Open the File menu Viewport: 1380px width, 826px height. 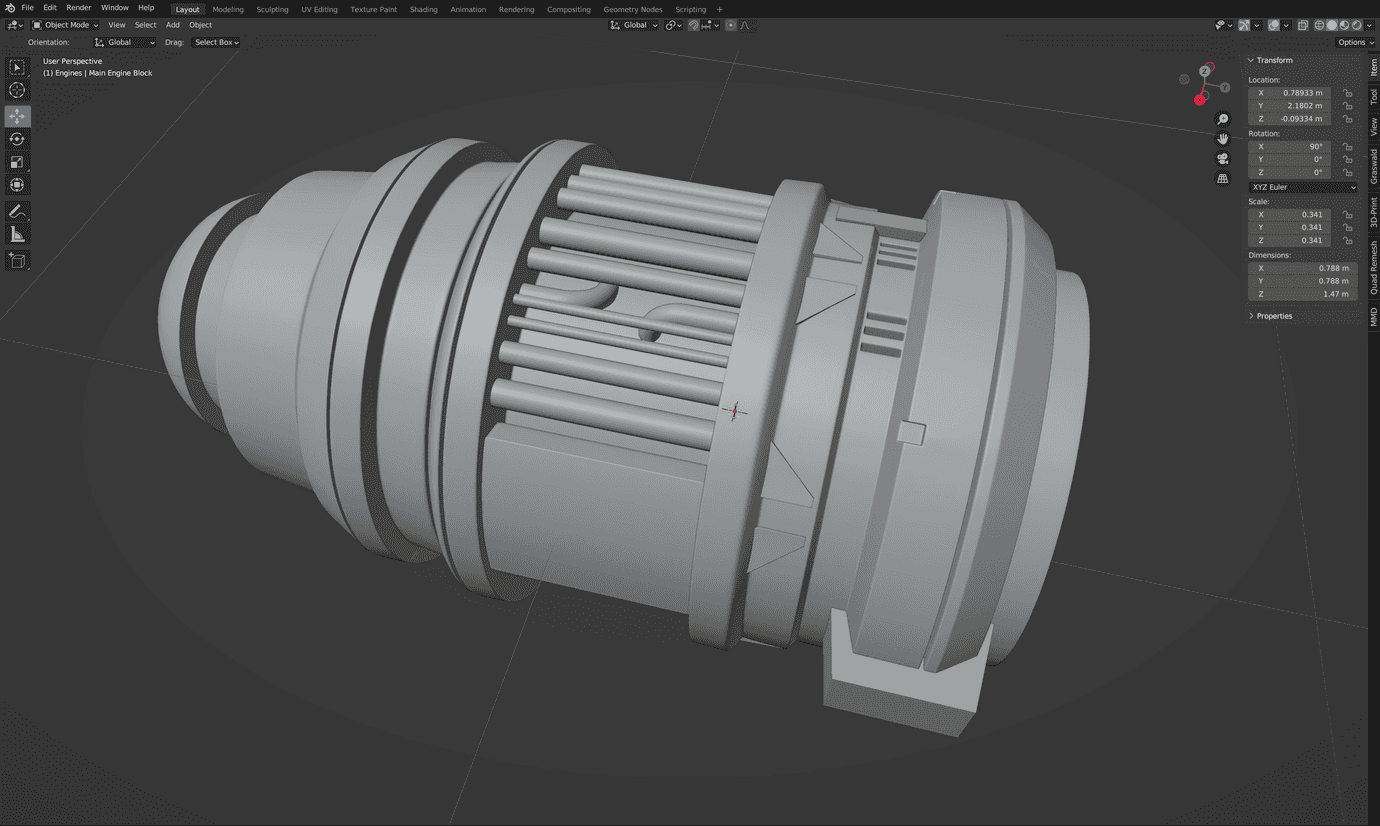click(x=28, y=8)
